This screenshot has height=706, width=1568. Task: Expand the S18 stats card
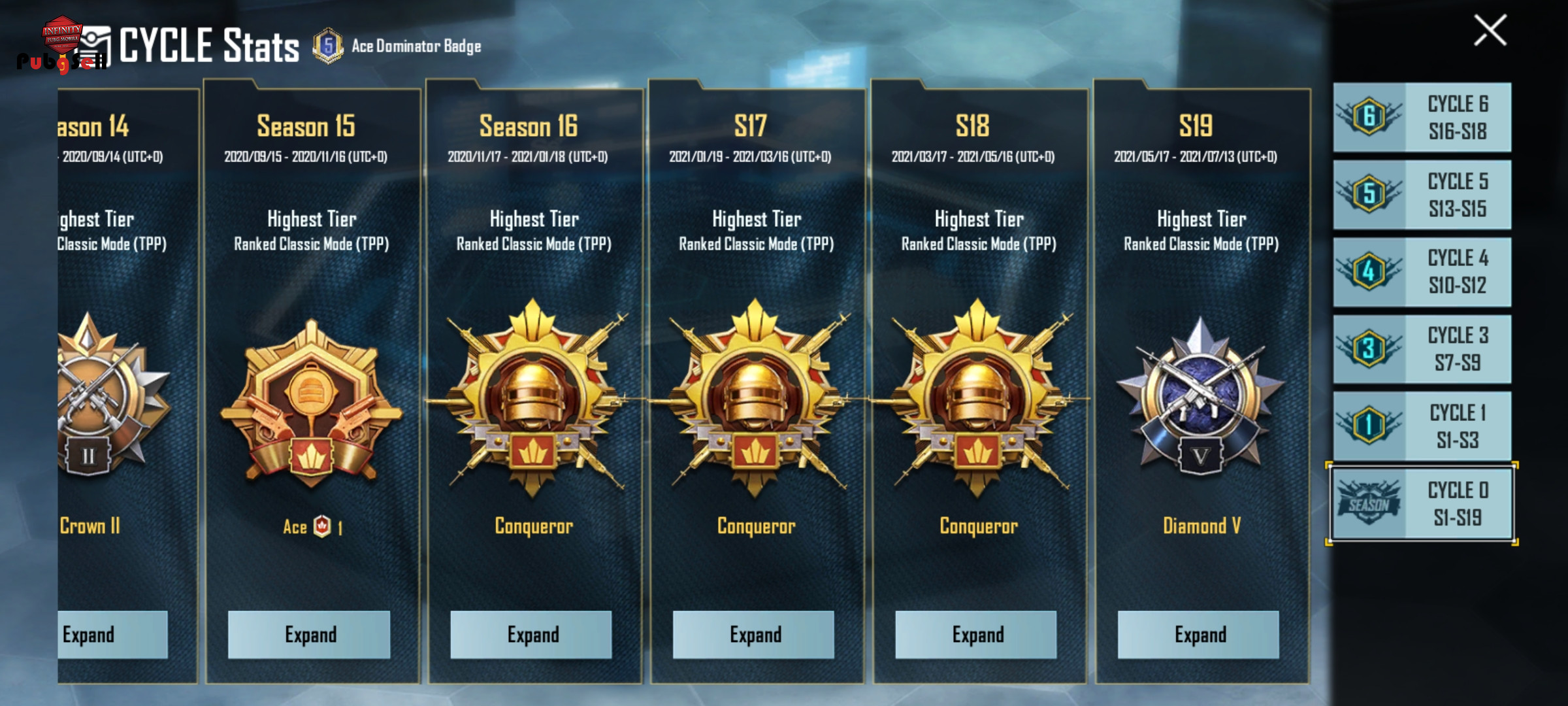pos(976,635)
